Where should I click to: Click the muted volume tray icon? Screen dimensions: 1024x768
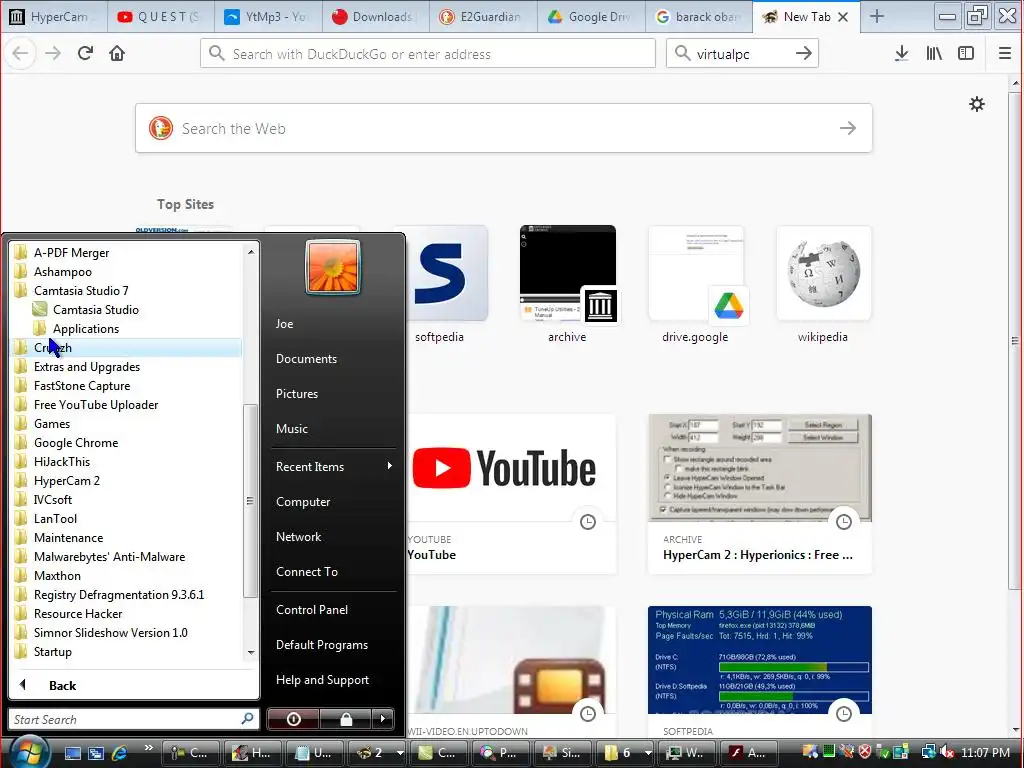point(947,752)
